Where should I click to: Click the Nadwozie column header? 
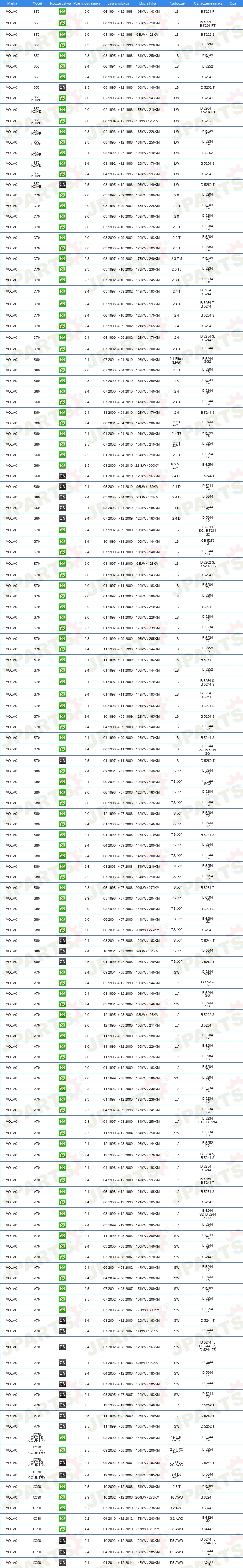[177, 3]
